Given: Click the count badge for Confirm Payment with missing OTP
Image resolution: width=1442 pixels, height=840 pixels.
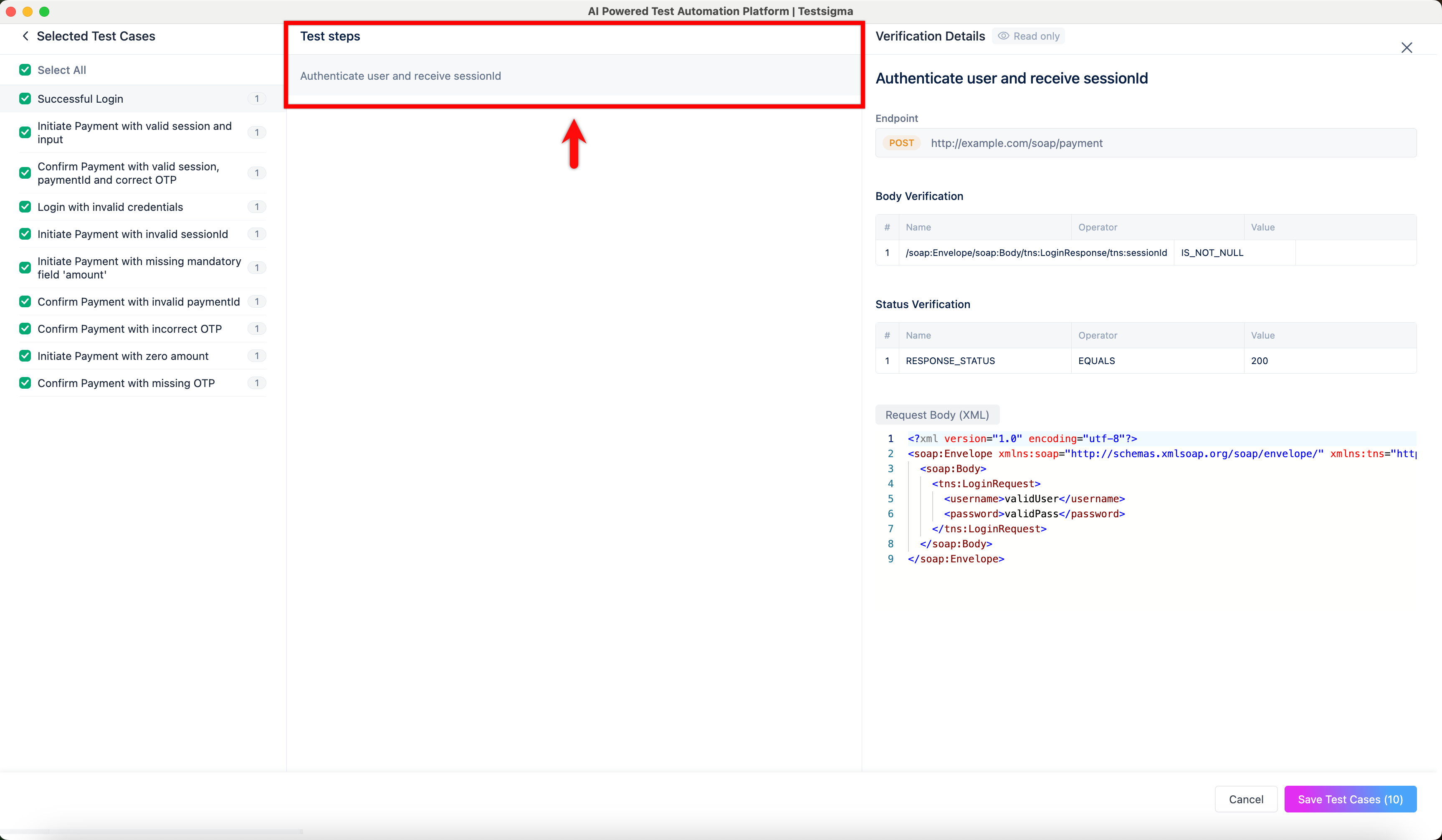Looking at the screenshot, I should 257,383.
